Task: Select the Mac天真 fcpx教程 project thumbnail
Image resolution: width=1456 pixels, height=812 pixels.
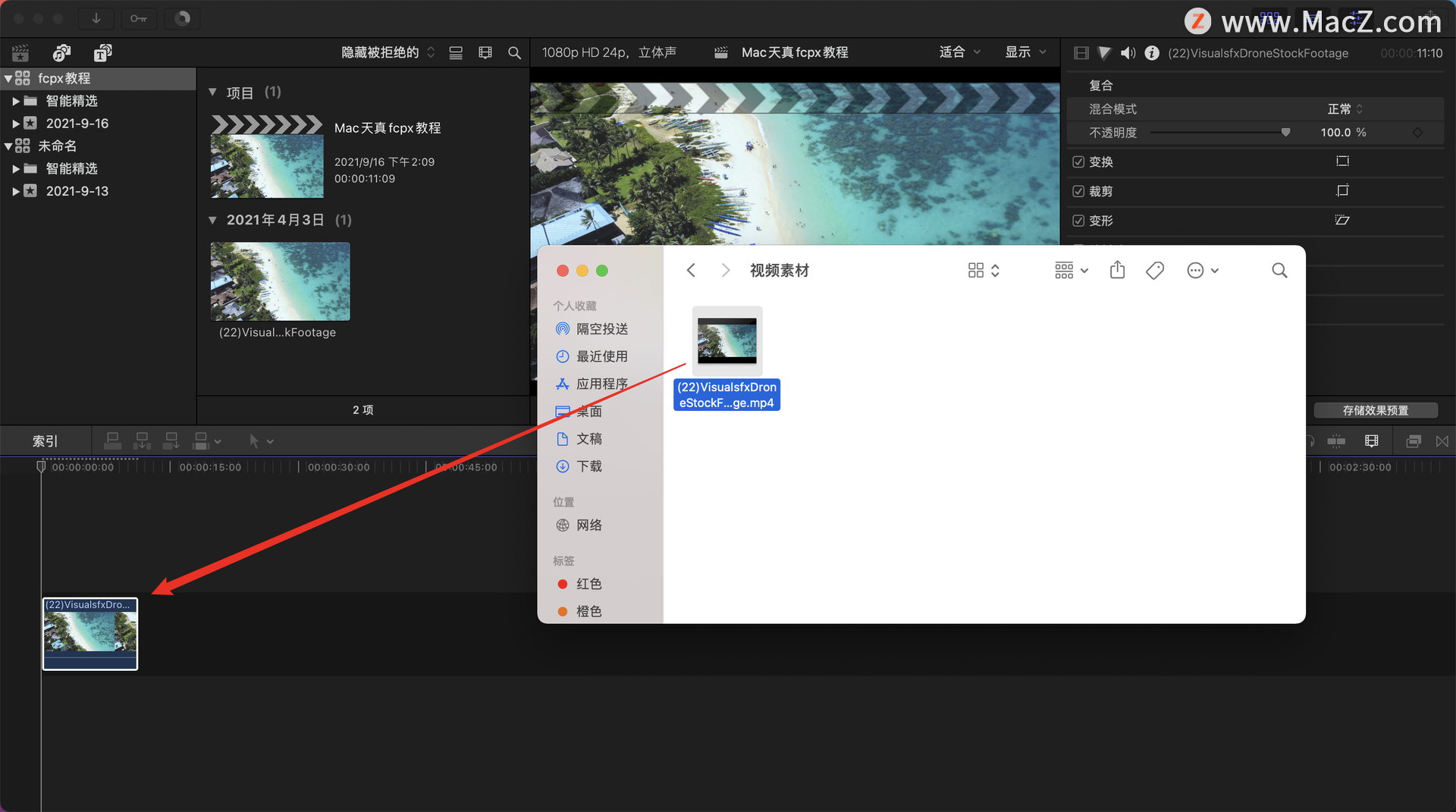Action: point(267,157)
